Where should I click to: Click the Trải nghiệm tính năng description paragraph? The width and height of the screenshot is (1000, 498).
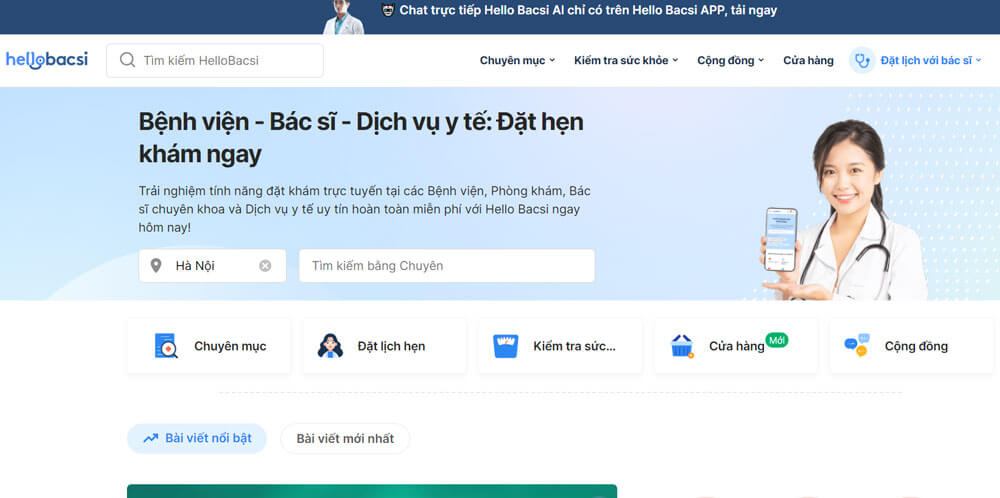click(364, 209)
